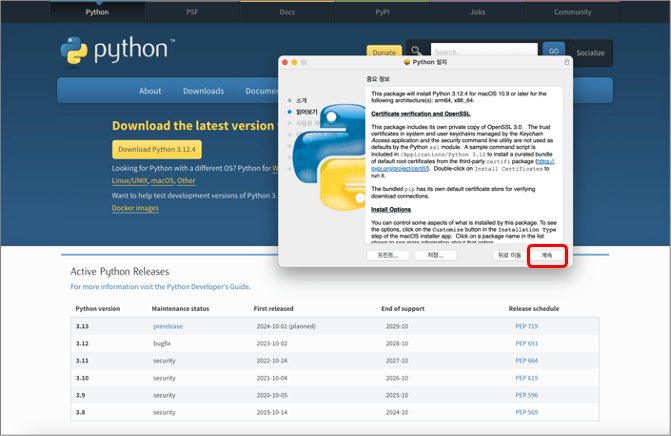Expand the Downloads navigation menu
The width and height of the screenshot is (671, 436).
(203, 91)
